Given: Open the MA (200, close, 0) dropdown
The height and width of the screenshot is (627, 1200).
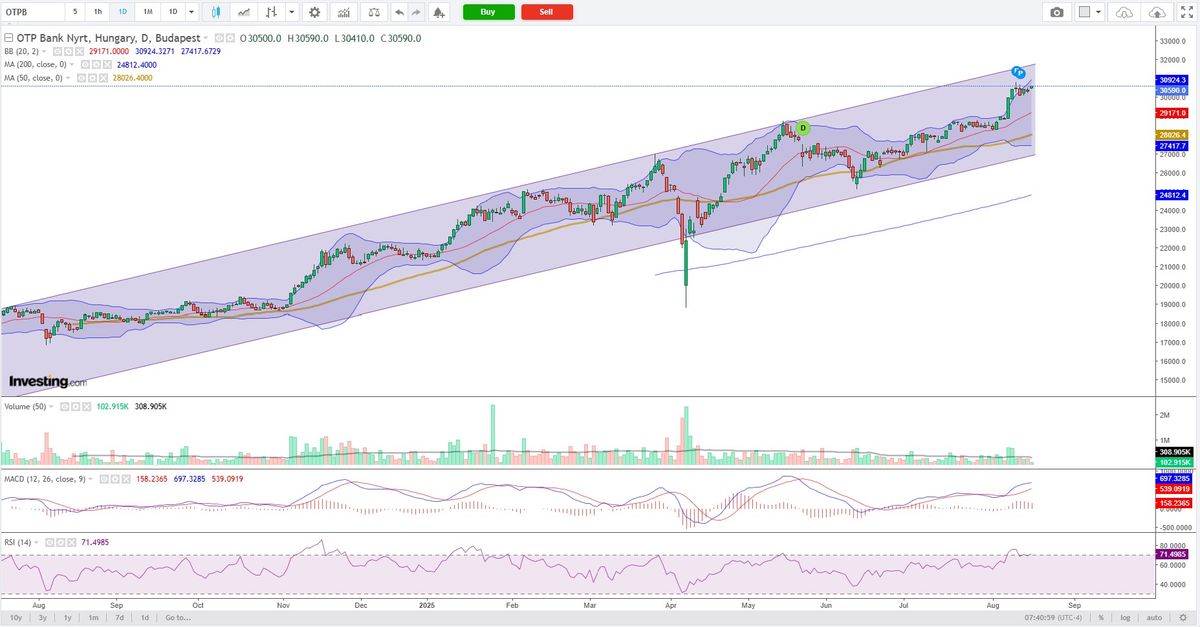Looking at the screenshot, I should pos(73,64).
